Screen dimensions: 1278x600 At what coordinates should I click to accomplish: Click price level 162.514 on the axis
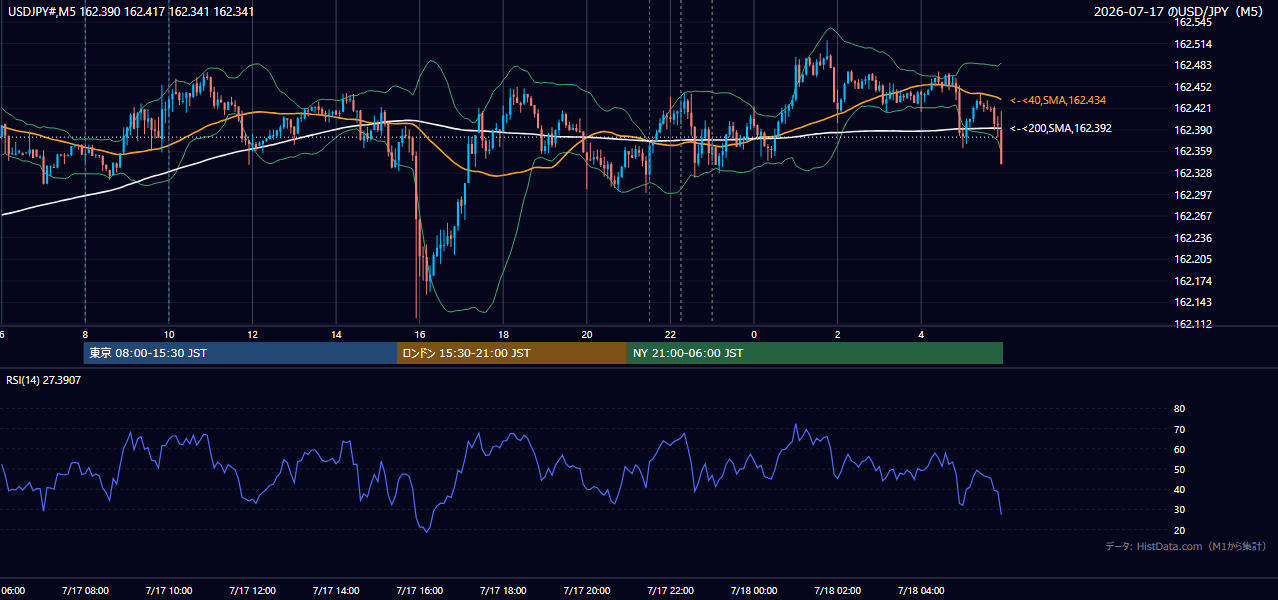tap(1192, 44)
